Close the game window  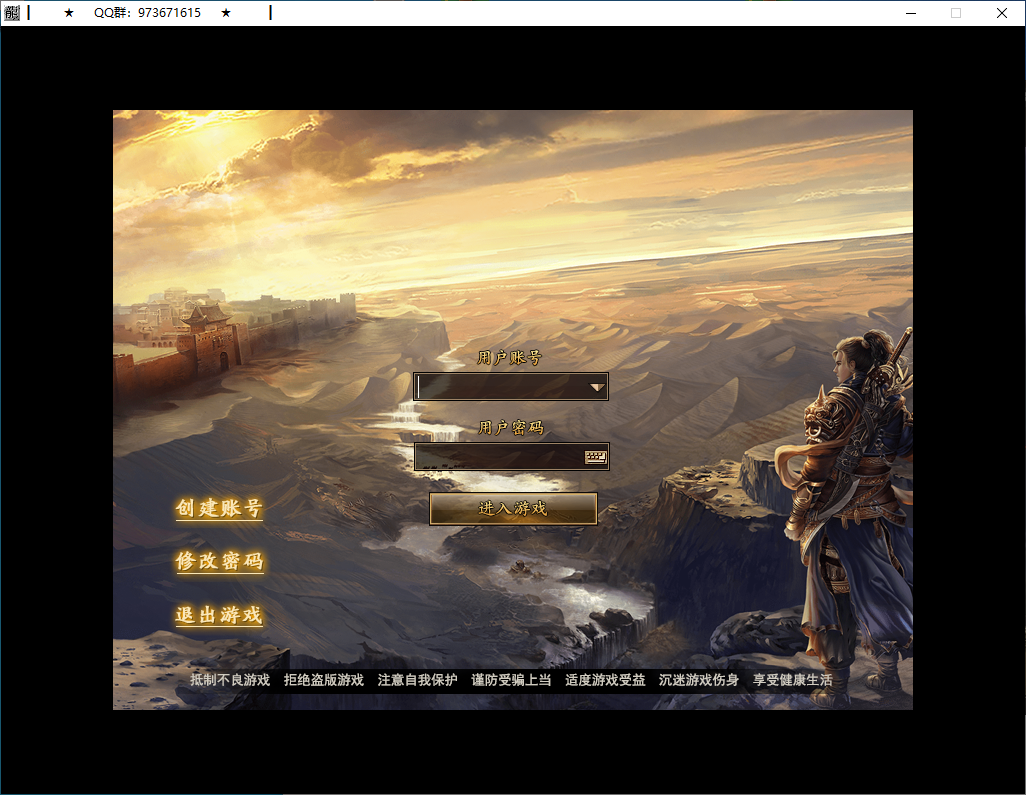(x=1002, y=13)
